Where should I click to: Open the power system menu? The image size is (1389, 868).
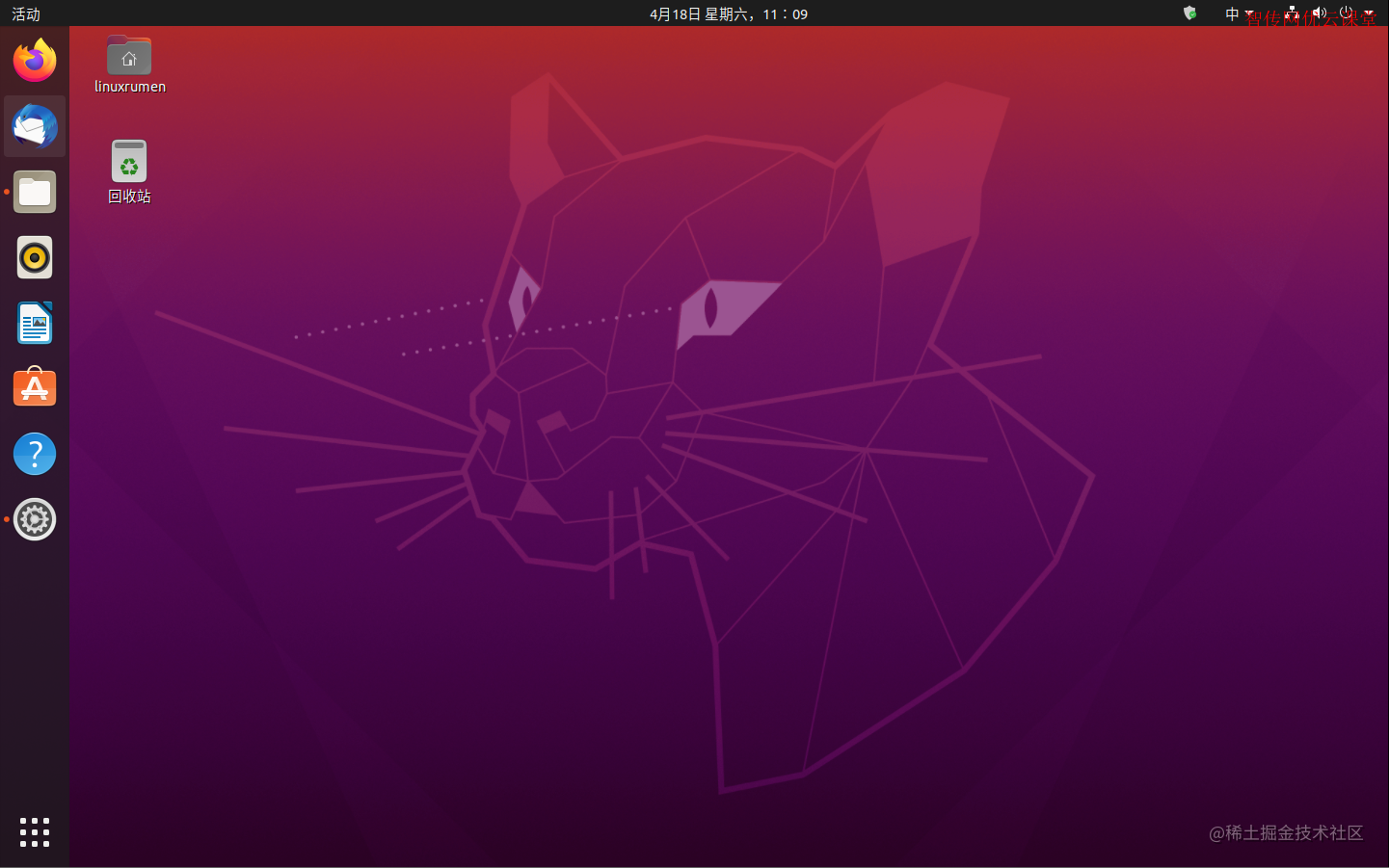click(1347, 13)
